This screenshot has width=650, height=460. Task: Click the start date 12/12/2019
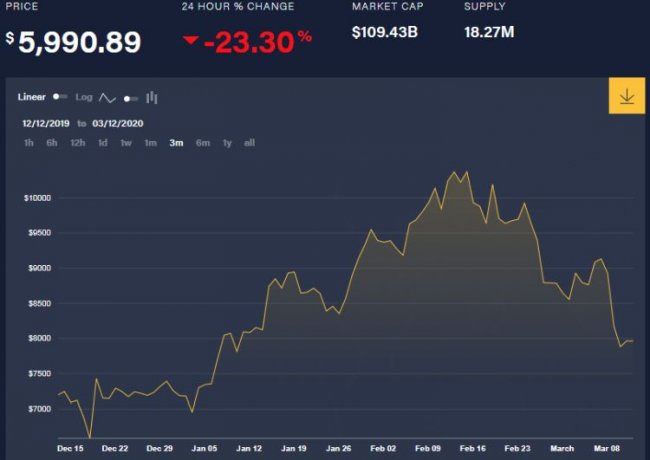45,122
